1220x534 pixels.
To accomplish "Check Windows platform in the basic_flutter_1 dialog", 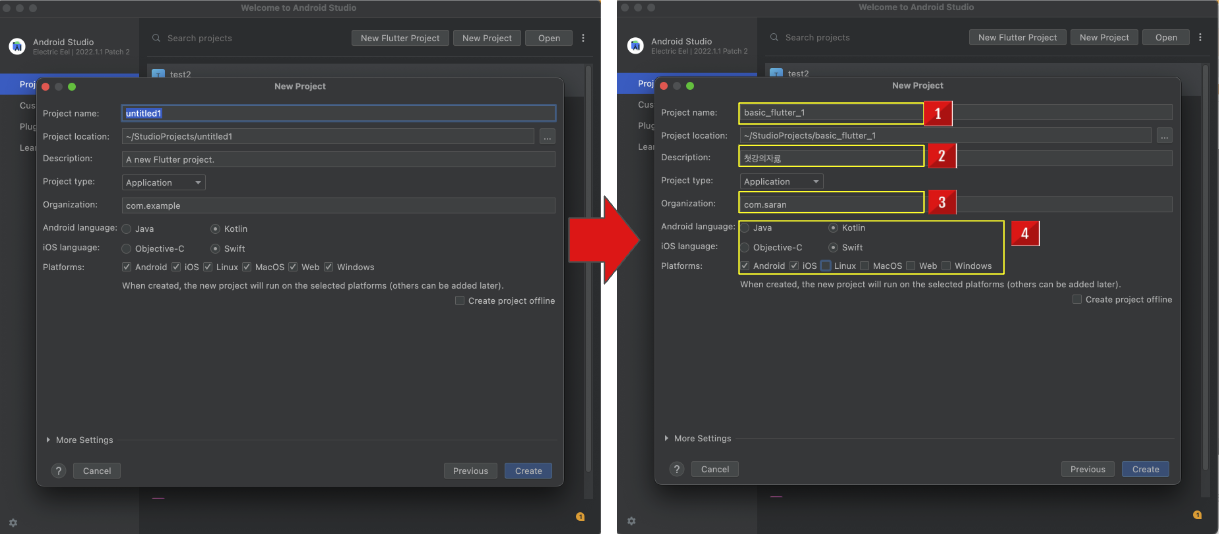I will point(946,266).
